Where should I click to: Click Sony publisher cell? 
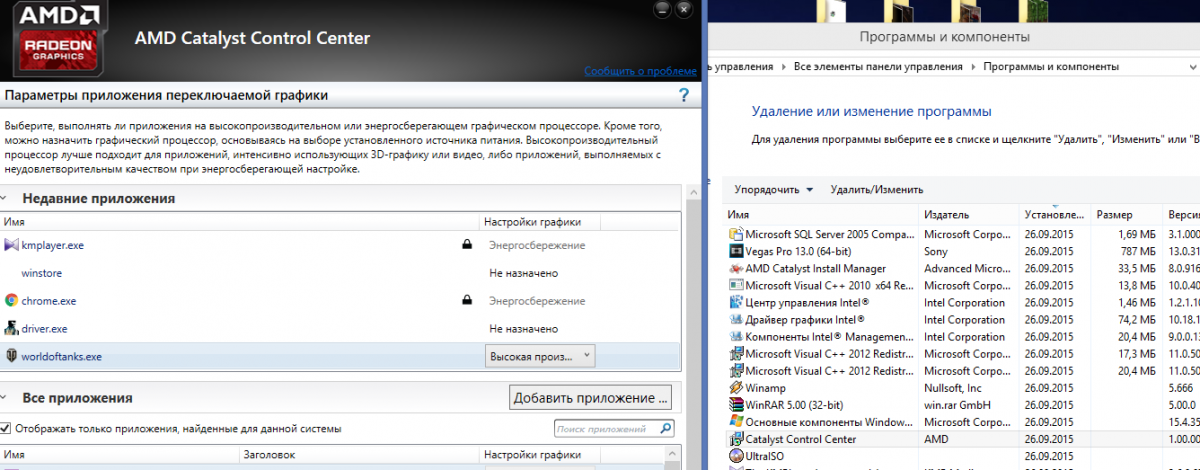936,251
